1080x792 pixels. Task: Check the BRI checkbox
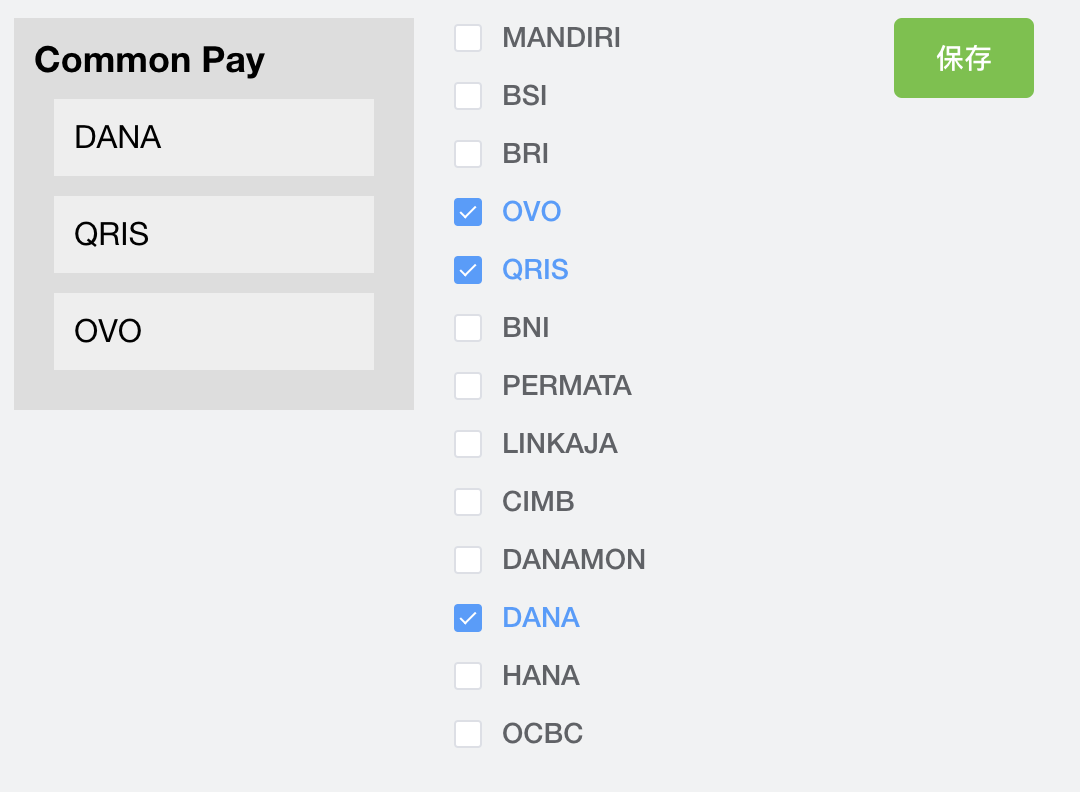468,154
